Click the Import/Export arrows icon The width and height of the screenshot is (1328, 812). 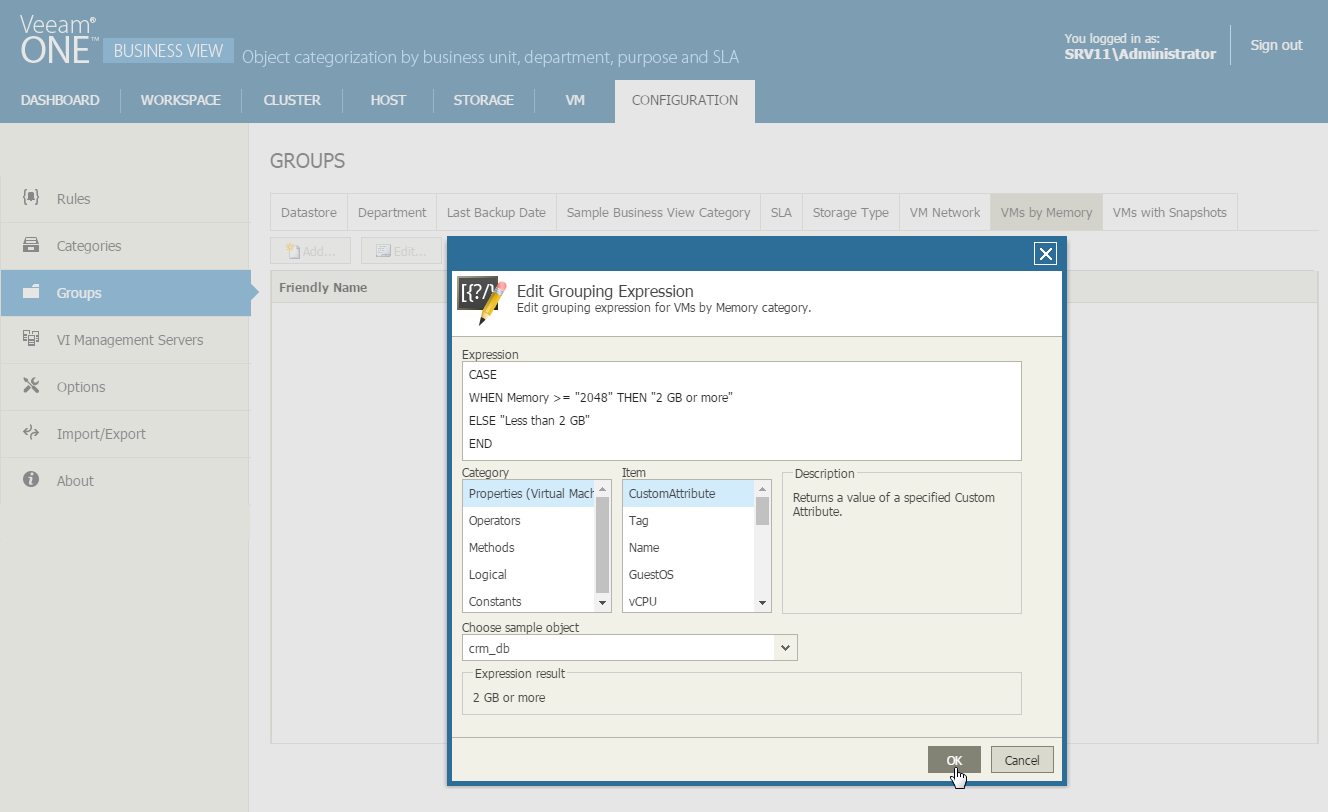[x=31, y=433]
